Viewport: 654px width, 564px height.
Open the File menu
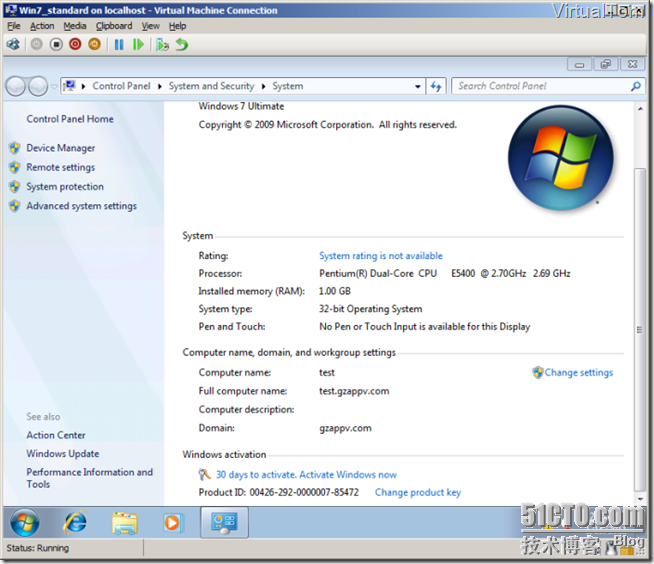(x=14, y=26)
